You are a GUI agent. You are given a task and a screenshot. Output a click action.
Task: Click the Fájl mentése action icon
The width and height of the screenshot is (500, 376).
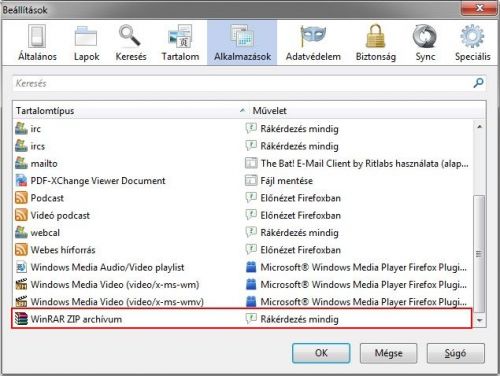[251, 181]
